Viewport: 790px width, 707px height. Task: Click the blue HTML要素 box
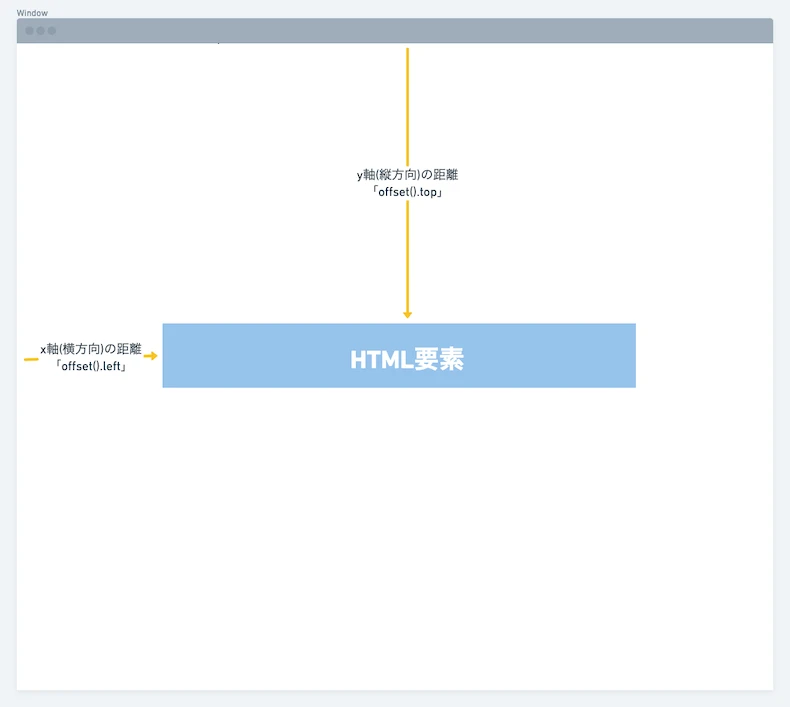coord(399,356)
